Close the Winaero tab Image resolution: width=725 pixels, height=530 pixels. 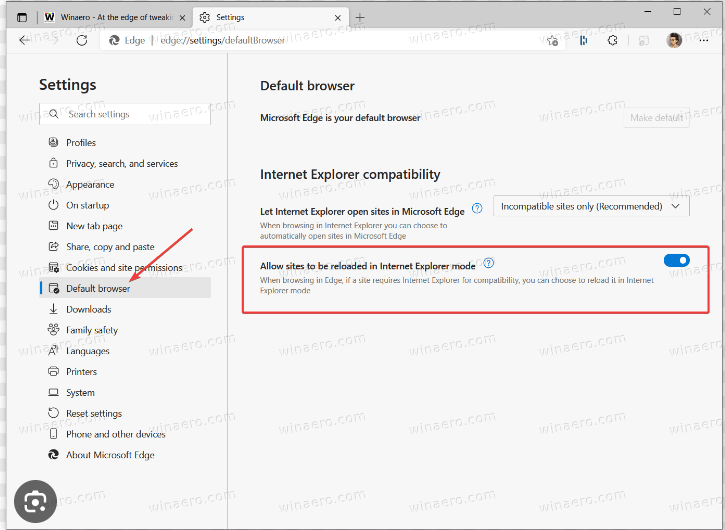tap(183, 18)
